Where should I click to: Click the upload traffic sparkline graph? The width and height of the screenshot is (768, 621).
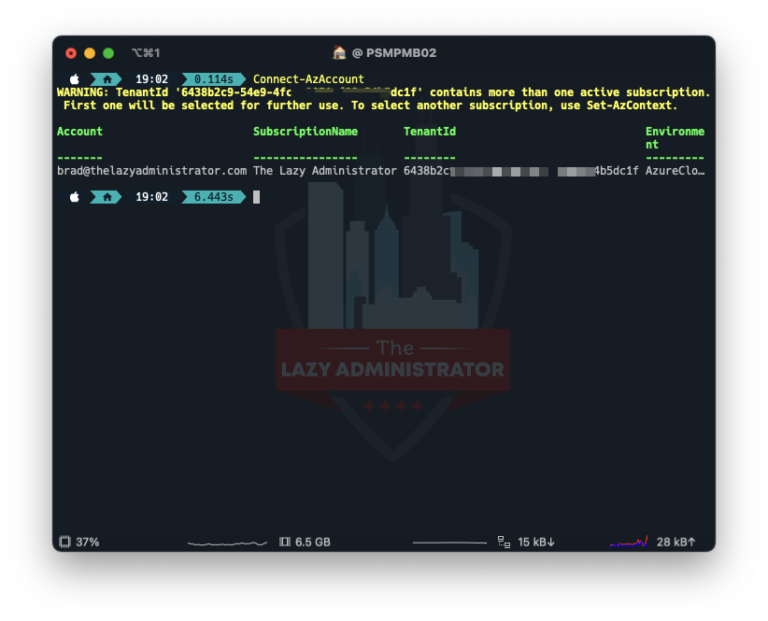click(629, 542)
